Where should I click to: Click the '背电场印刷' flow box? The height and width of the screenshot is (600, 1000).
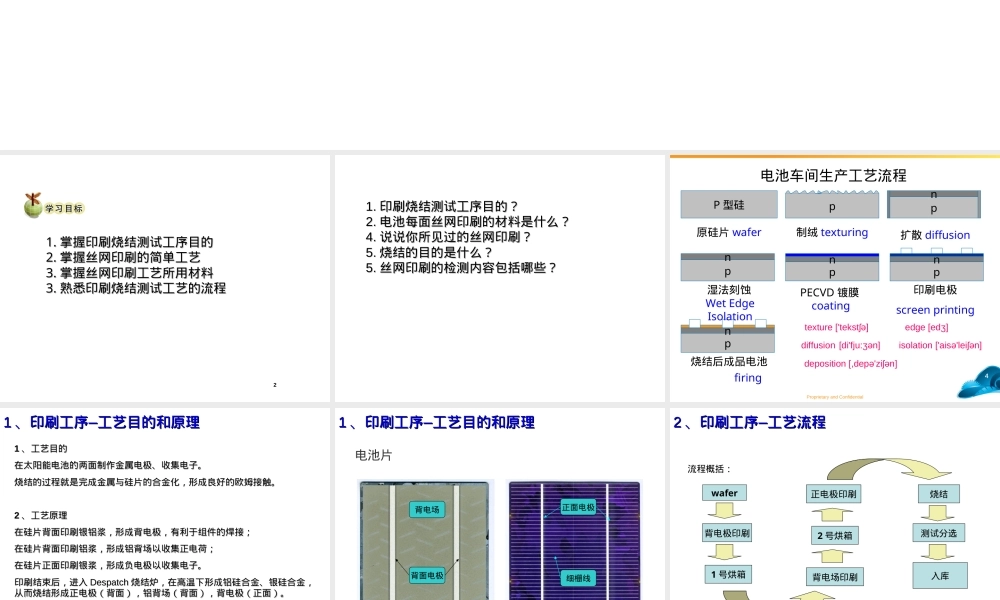pyautogui.click(x=835, y=578)
